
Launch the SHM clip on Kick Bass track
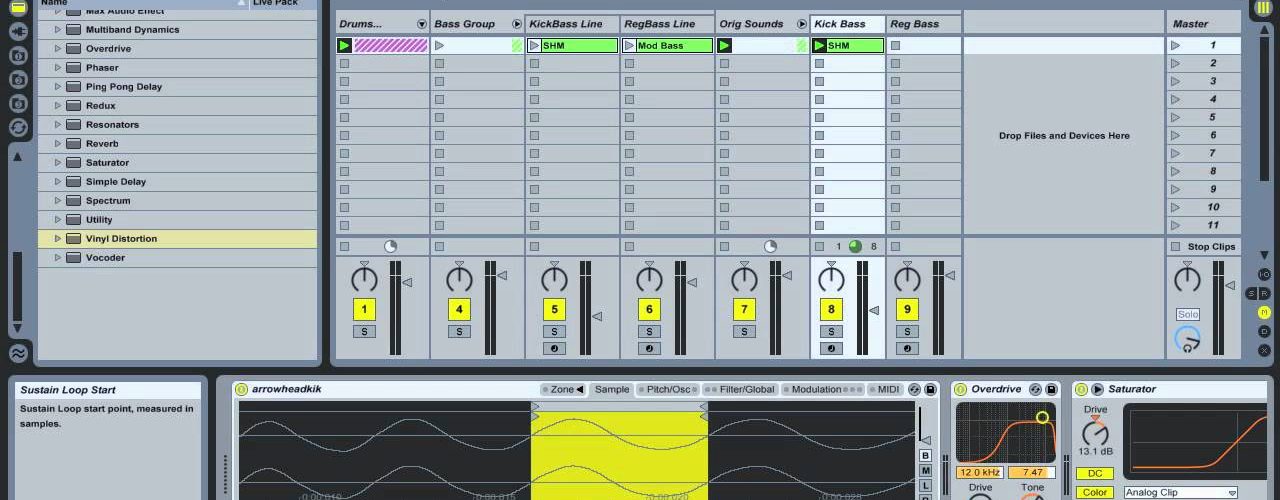[x=819, y=45]
